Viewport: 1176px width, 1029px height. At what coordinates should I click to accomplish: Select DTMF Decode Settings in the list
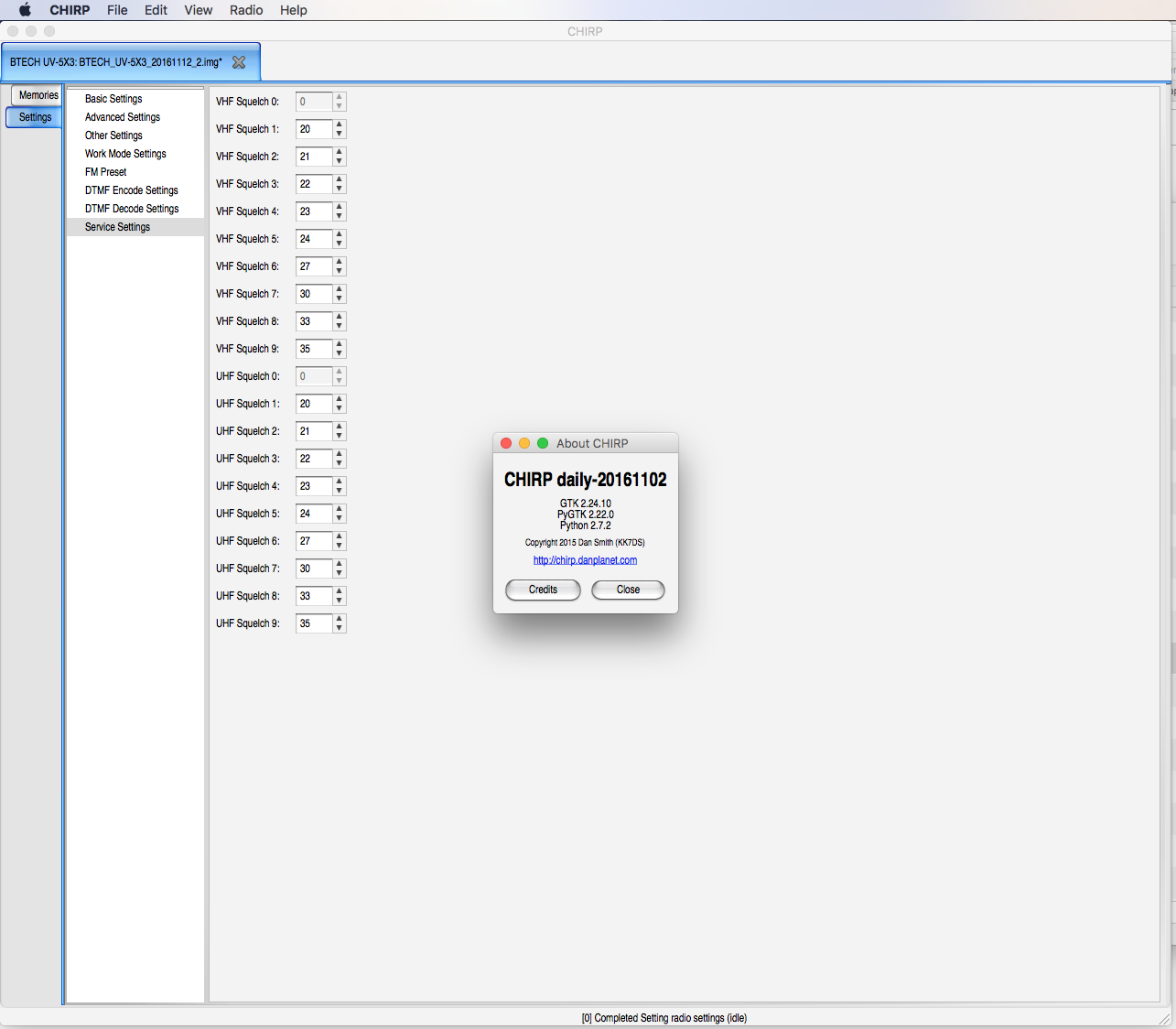[x=135, y=209]
